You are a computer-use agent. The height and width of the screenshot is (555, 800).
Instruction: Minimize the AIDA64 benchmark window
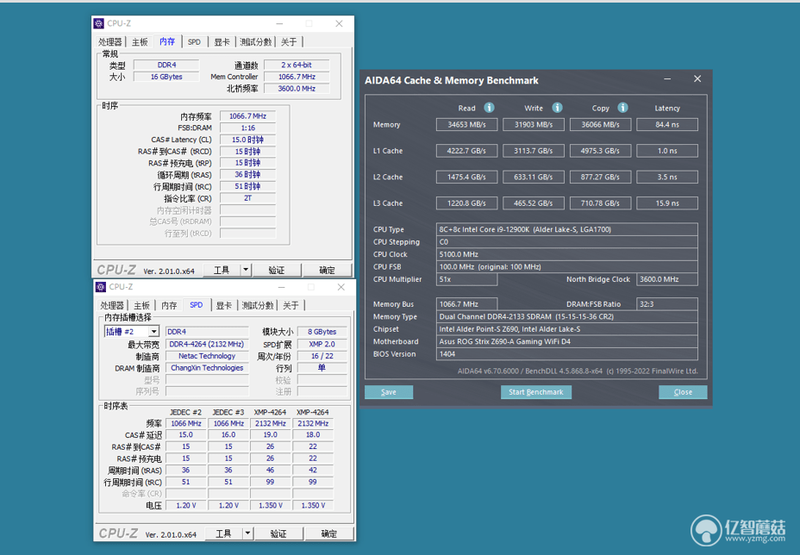click(667, 79)
